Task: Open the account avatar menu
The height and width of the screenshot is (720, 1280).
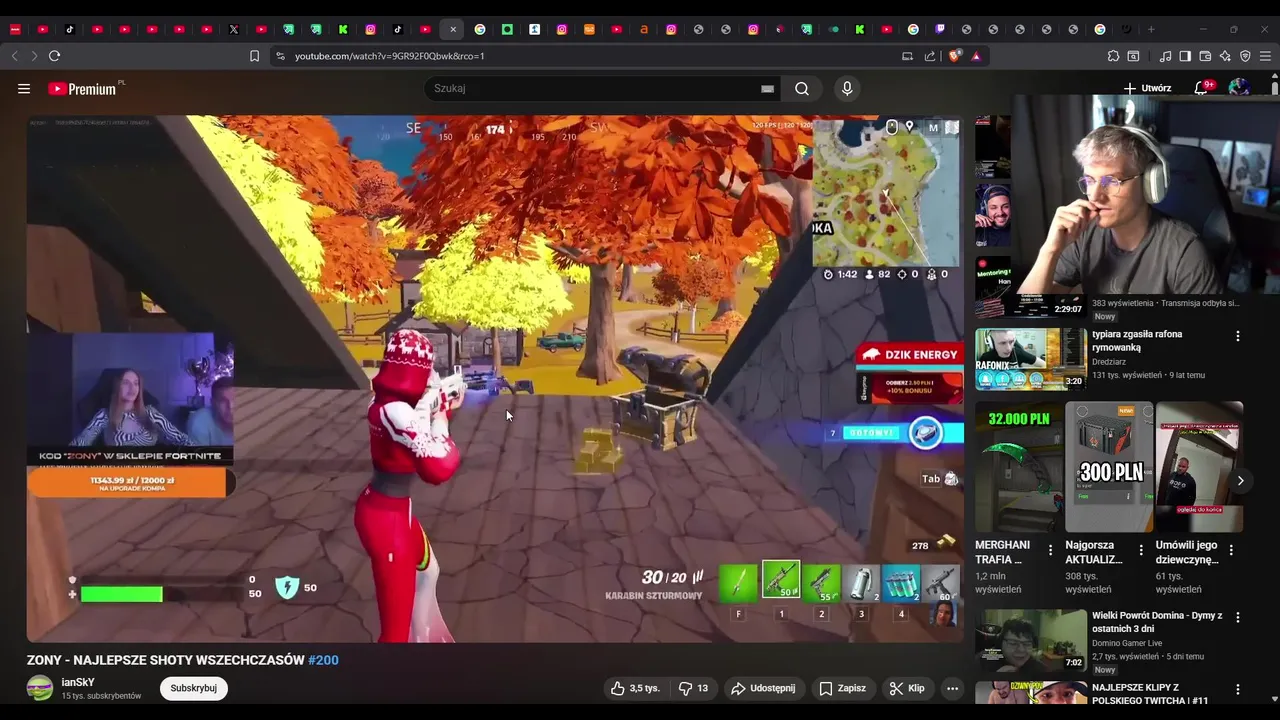Action: point(1239,88)
